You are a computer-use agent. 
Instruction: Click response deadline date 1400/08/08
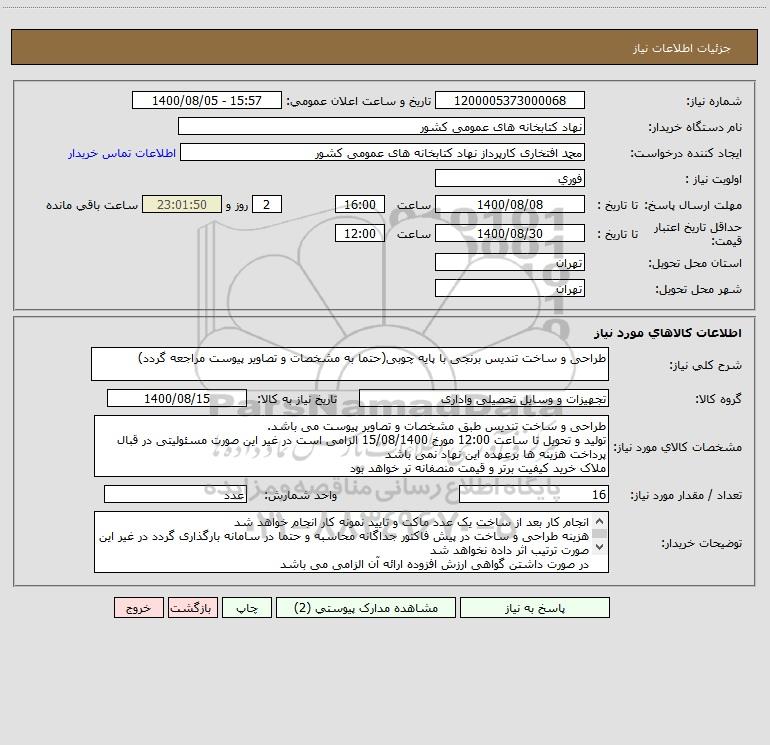pos(510,204)
